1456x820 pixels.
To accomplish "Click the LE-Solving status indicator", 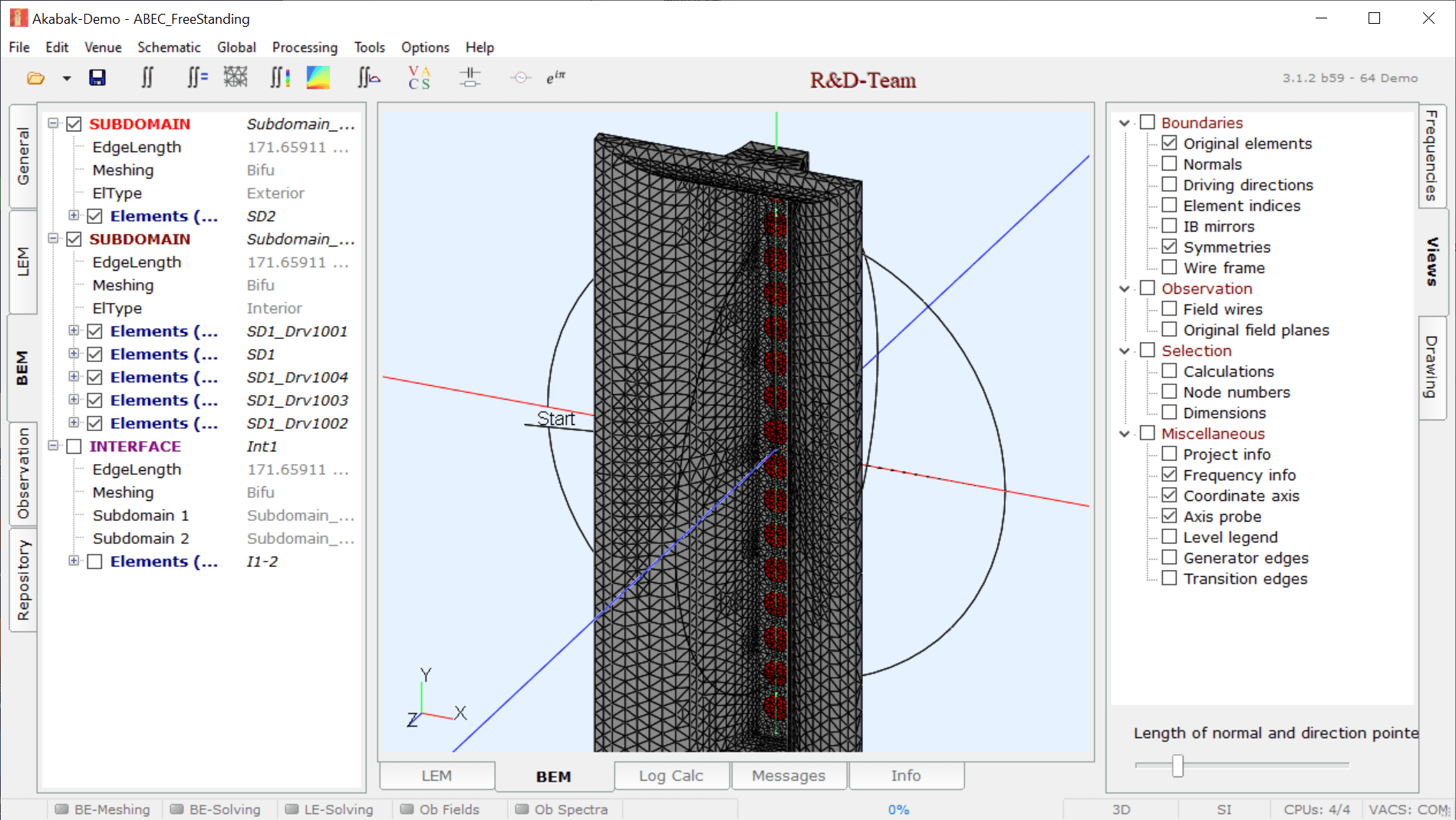I will 330,809.
